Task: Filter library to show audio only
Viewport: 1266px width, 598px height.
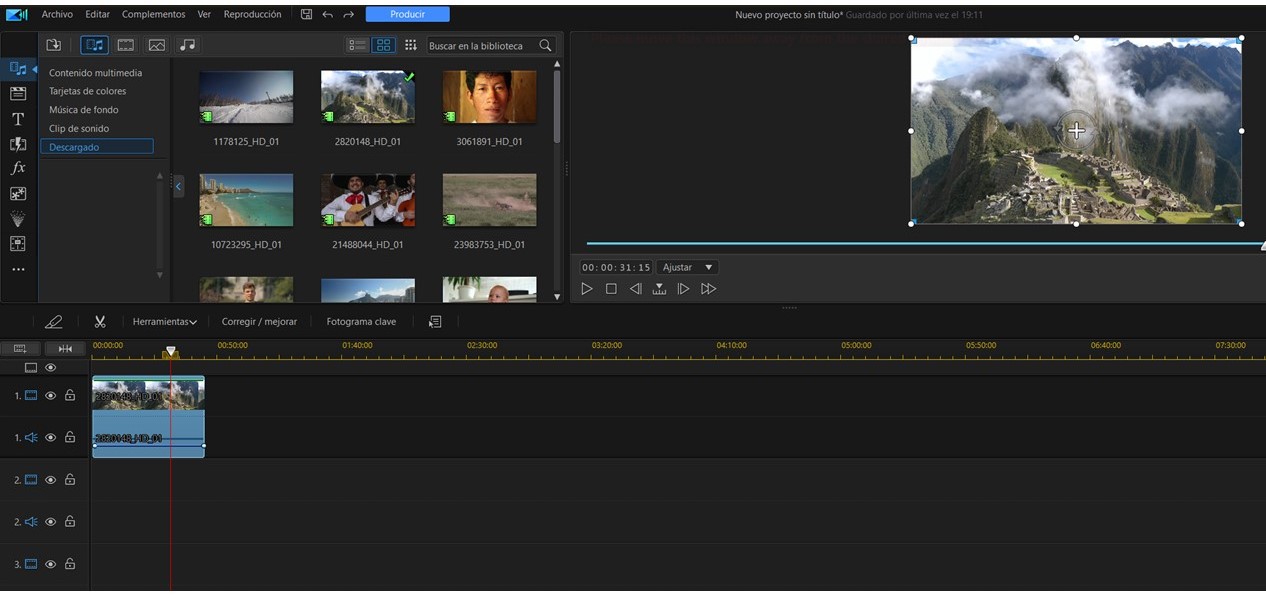Action: [187, 45]
